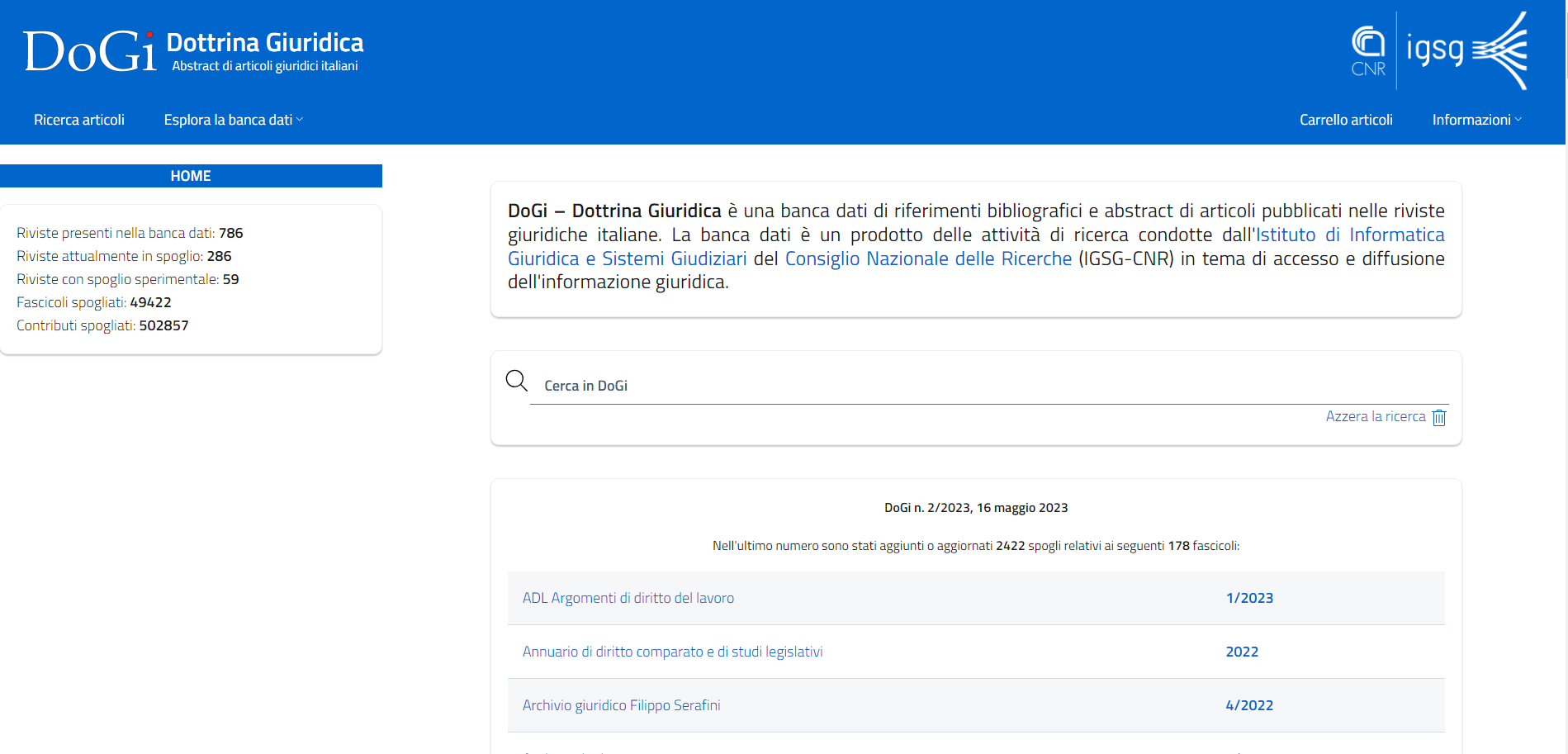Open Annuario di diritto comparato journal
Screen dimensions: 1568x754
click(672, 652)
